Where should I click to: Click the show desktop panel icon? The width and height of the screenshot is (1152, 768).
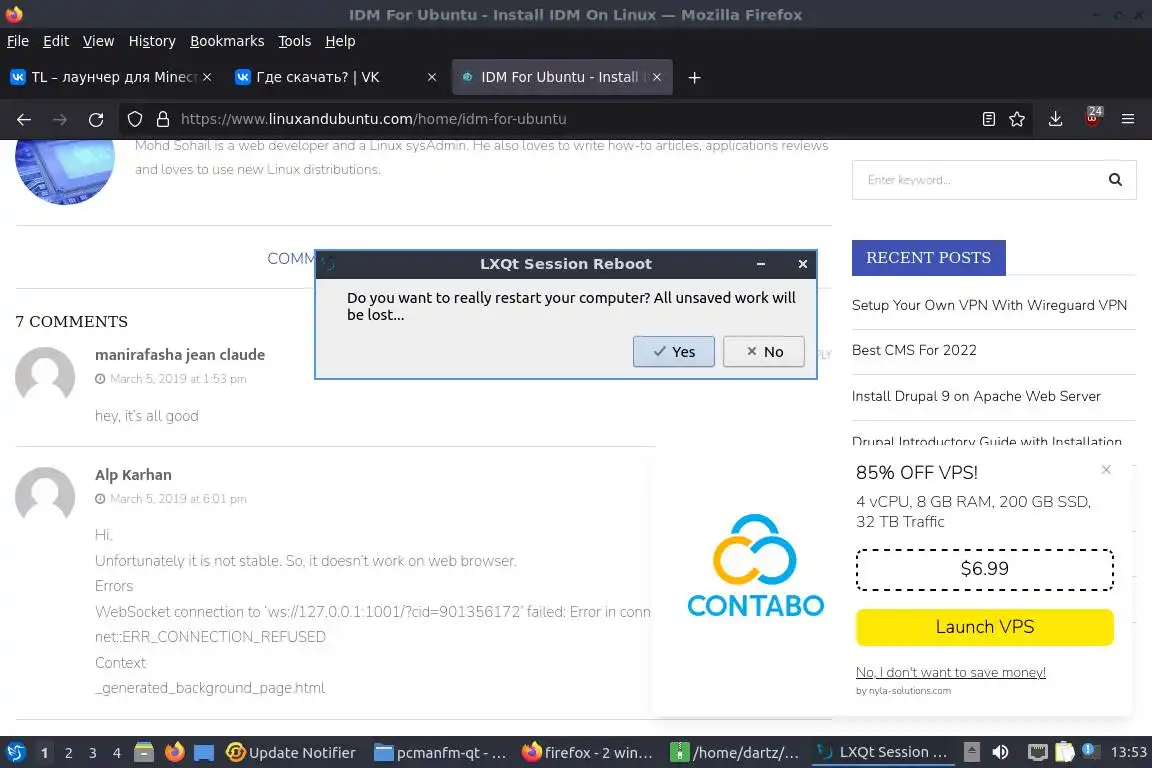click(x=204, y=752)
